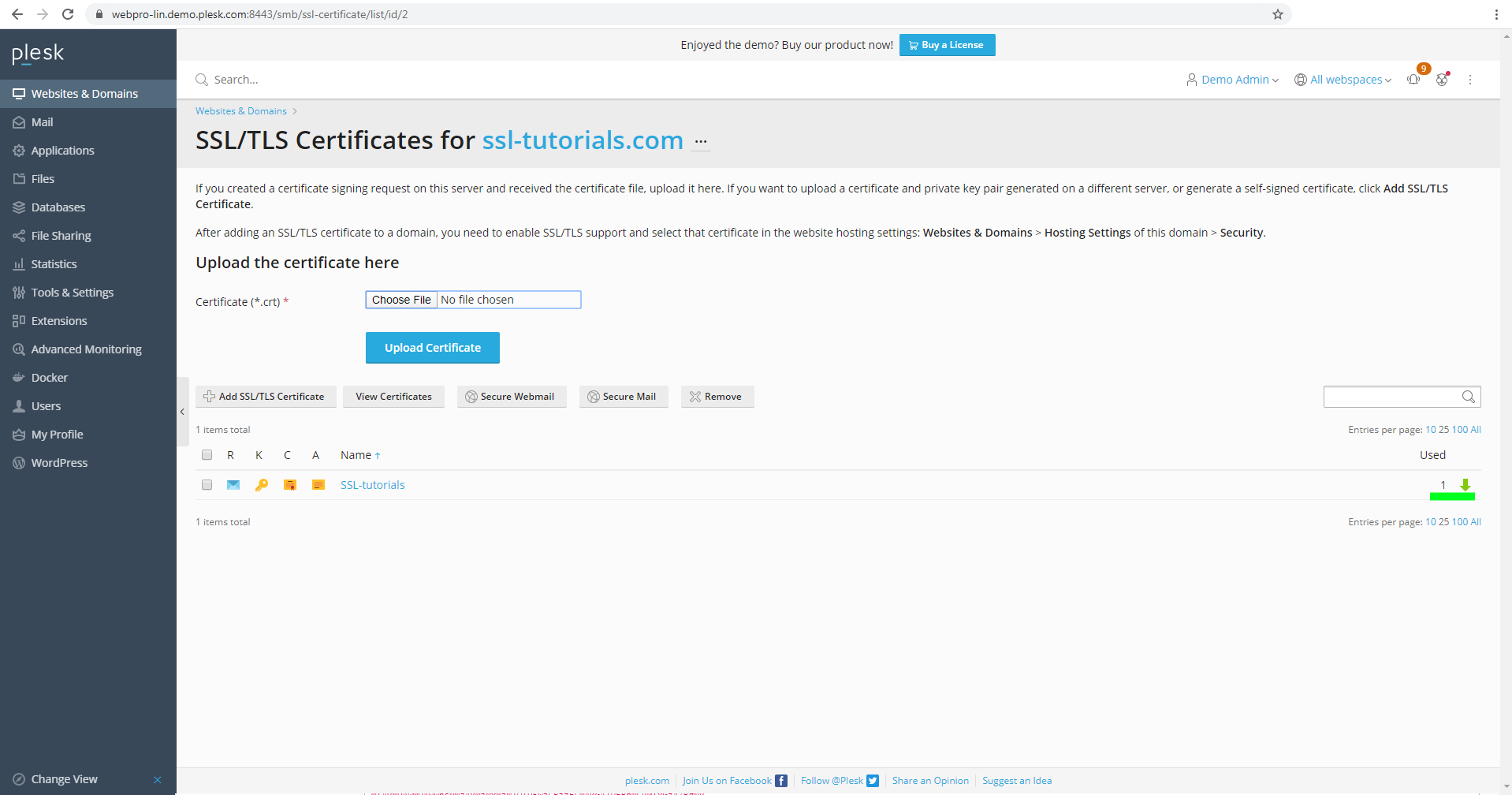Set top entries per page to 100

tap(1460, 430)
